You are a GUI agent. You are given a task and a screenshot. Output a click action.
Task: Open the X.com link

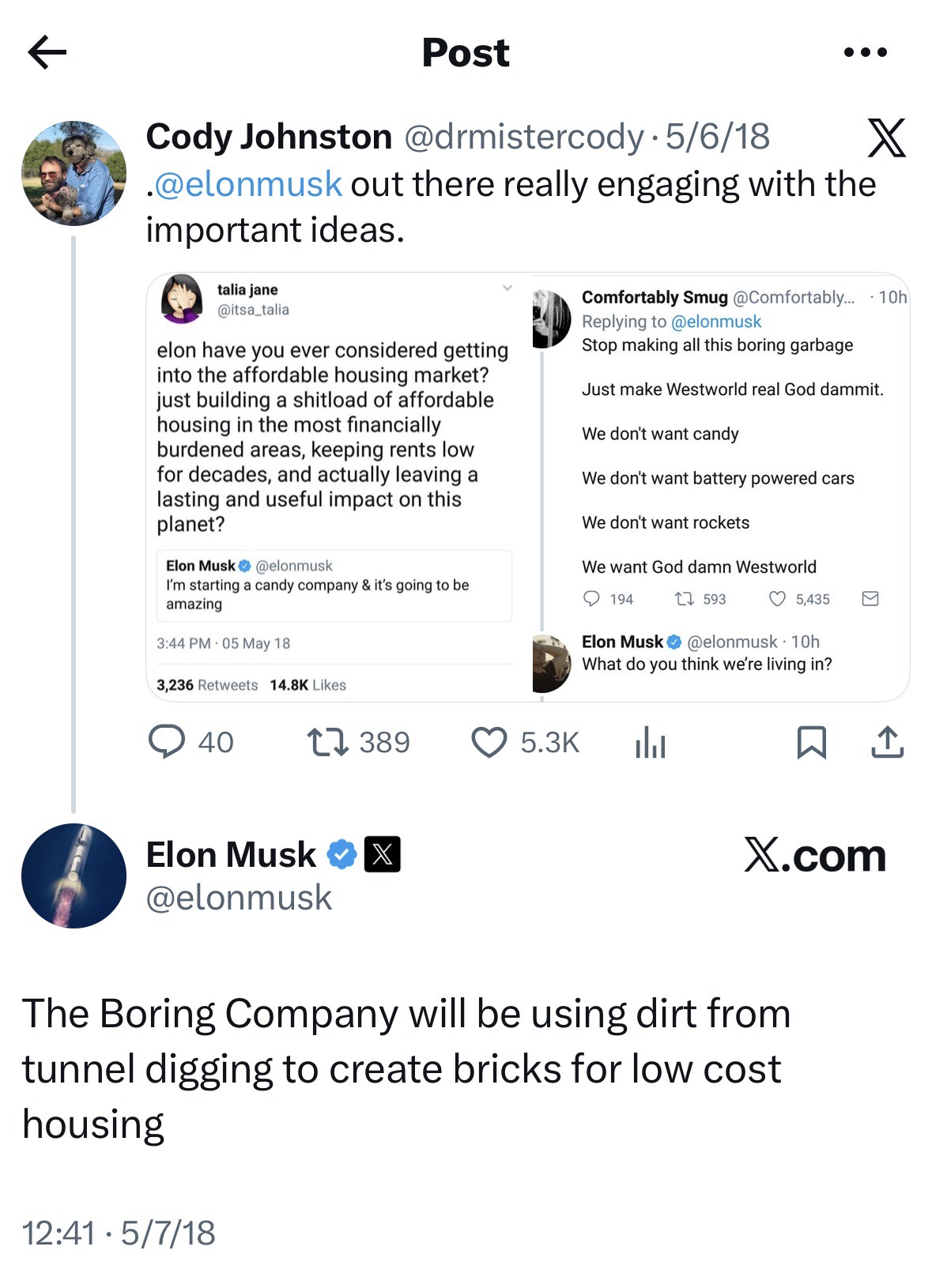tap(814, 856)
